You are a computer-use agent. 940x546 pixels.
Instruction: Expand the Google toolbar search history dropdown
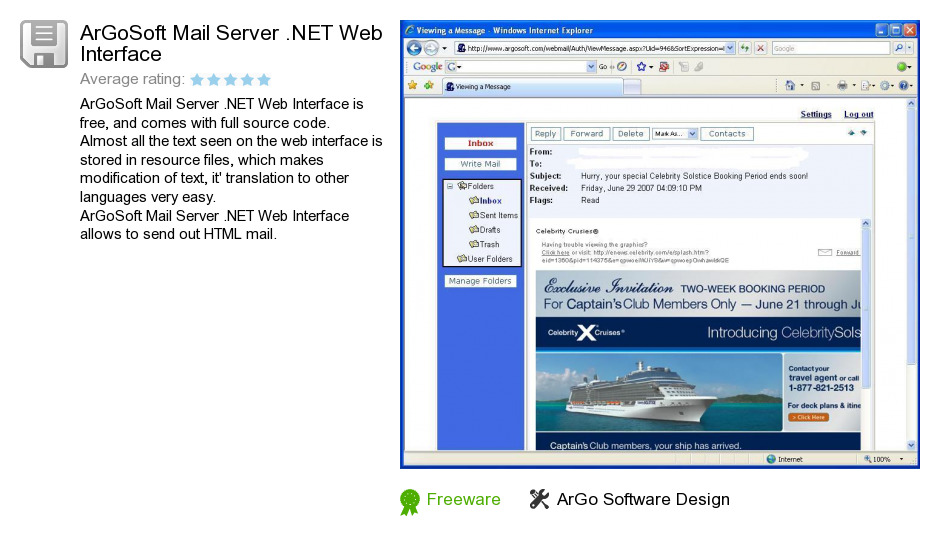[x=591, y=67]
